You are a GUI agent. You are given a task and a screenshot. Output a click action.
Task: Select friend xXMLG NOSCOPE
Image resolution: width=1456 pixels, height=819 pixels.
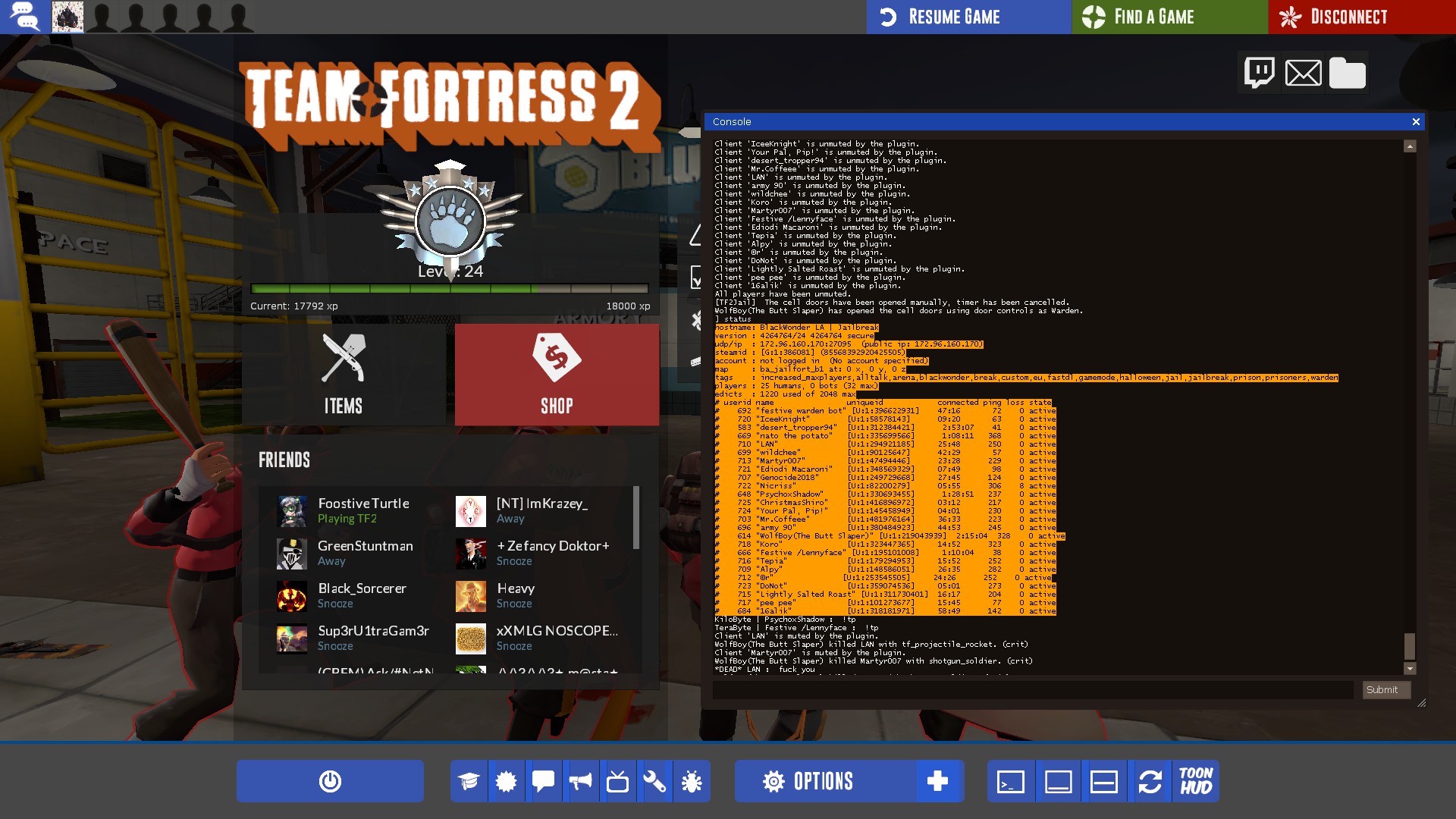pyautogui.click(x=541, y=638)
